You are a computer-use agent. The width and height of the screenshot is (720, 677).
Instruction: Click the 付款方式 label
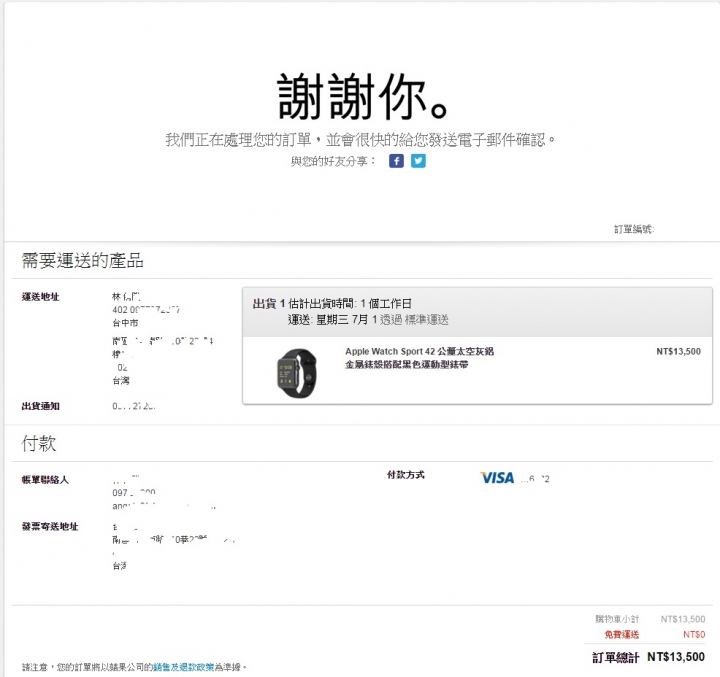[406, 475]
